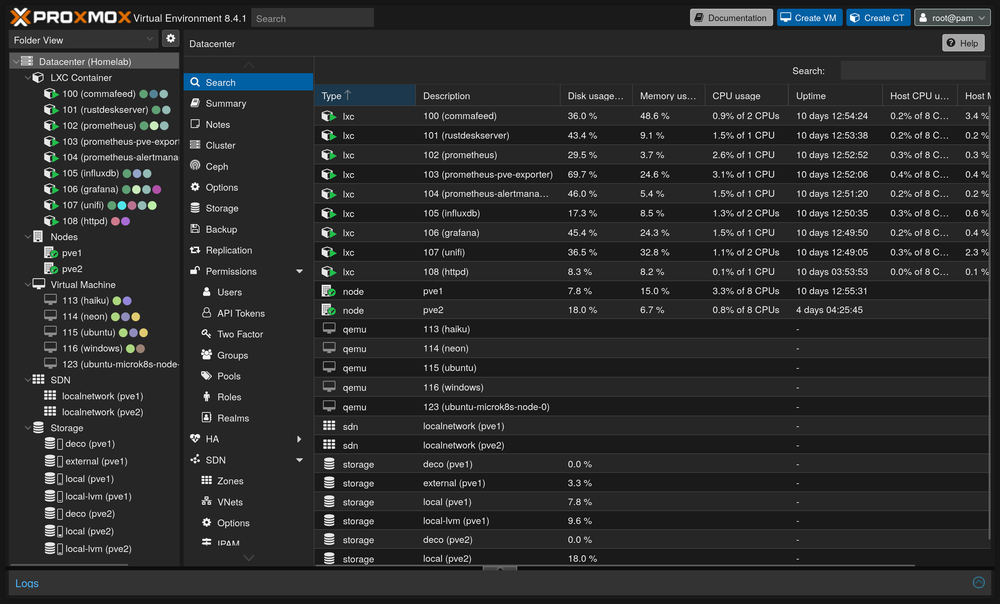Click the Ceph icon in the side menu
Image resolution: width=1000 pixels, height=604 pixels.
pos(195,166)
